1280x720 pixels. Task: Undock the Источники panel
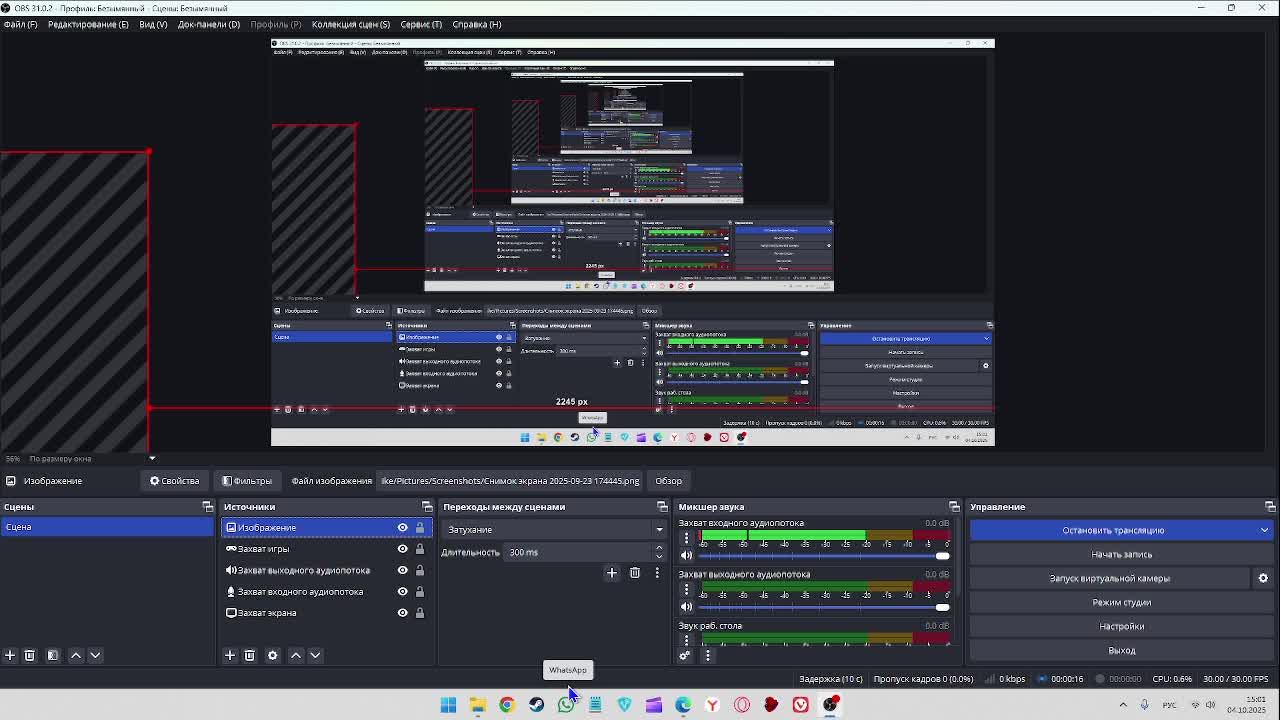pos(427,507)
